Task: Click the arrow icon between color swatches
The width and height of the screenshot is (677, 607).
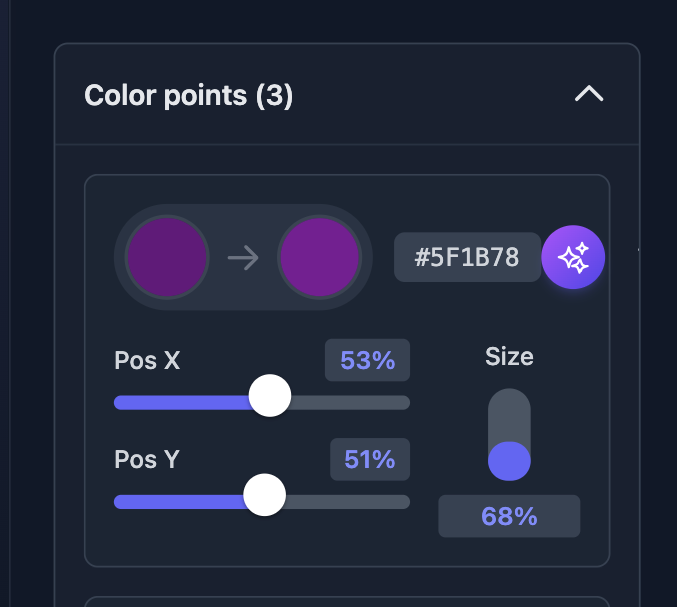Action: tap(243, 258)
